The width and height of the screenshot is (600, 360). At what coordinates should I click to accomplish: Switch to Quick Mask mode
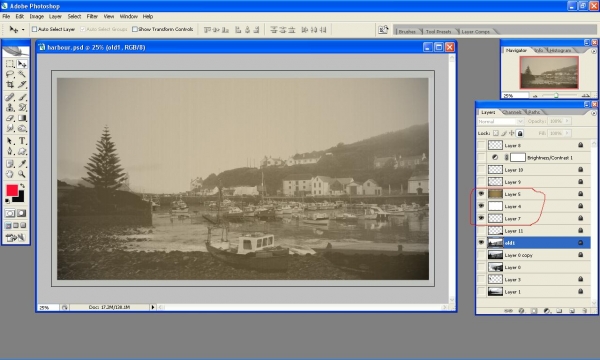(x=22, y=213)
